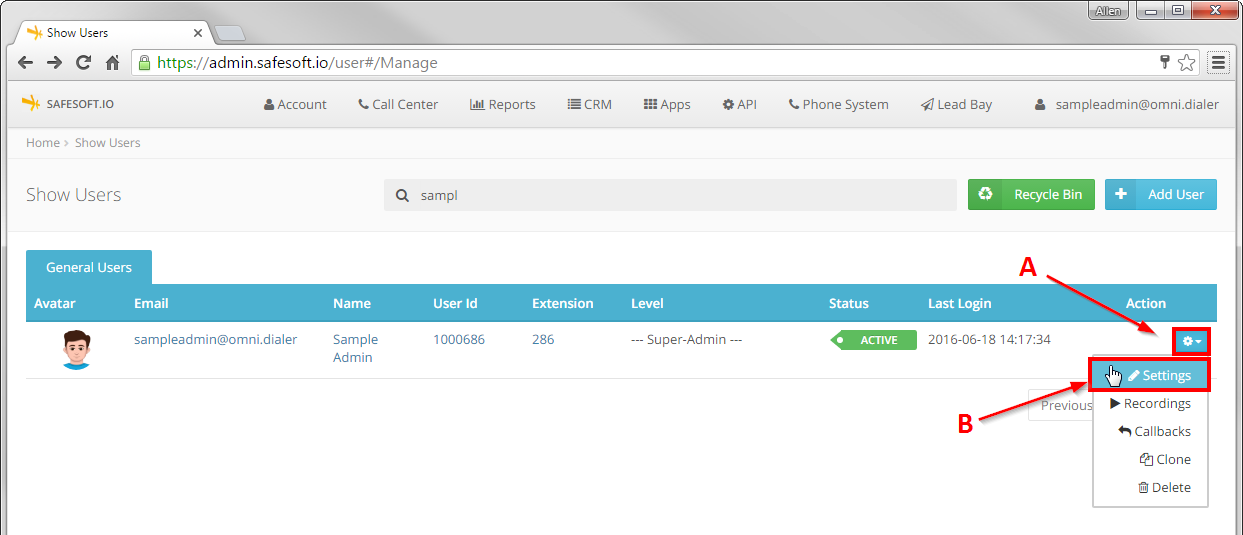Viewport: 1243px width, 535px height.
Task: Click the User Id column header
Action: pos(454,303)
